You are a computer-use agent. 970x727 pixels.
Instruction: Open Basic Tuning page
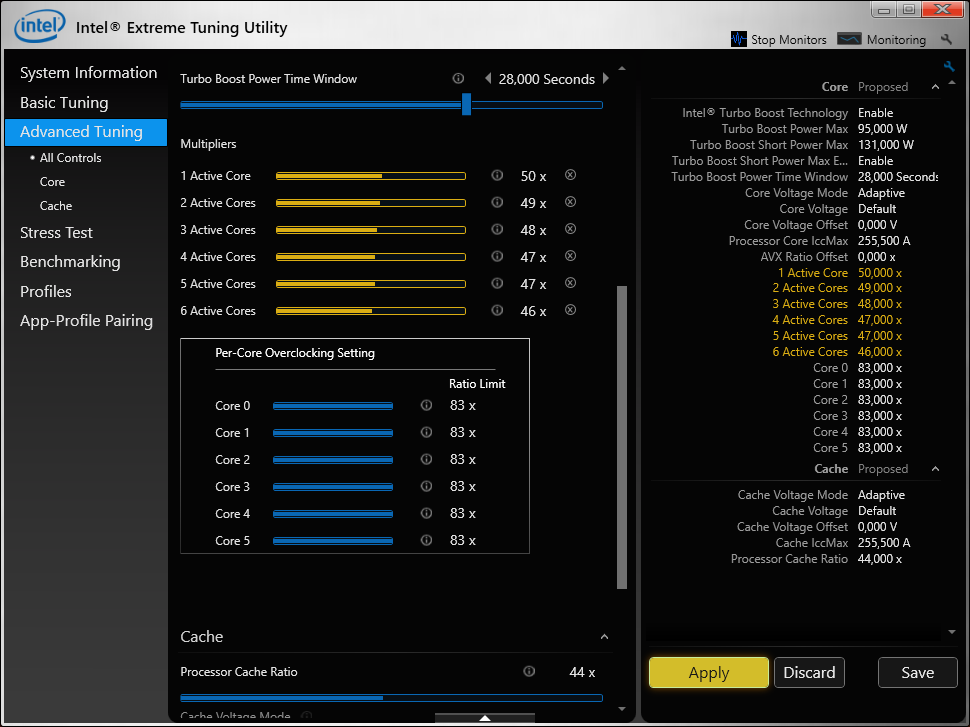[x=64, y=102]
